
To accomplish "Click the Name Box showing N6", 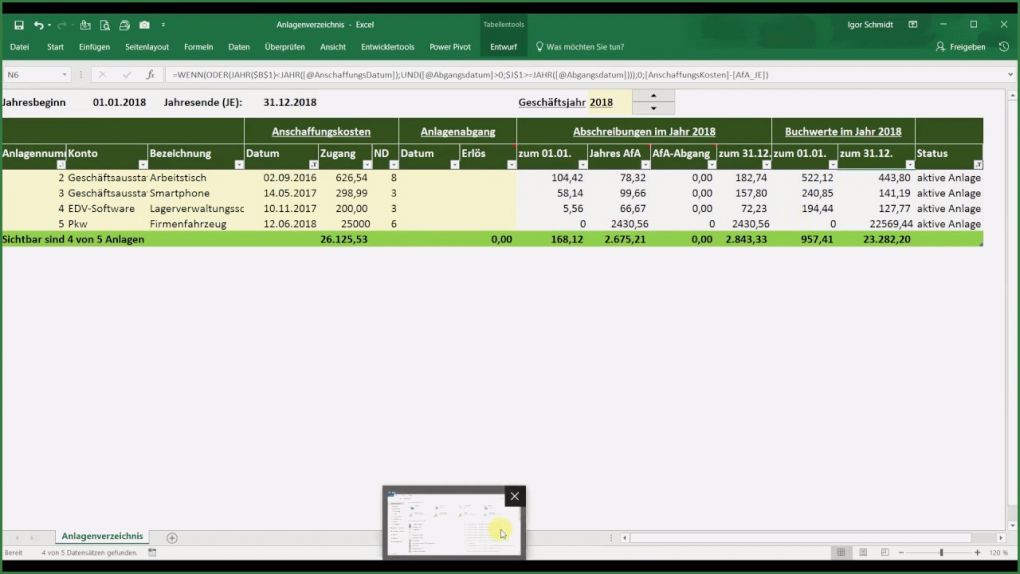I will (31, 75).
